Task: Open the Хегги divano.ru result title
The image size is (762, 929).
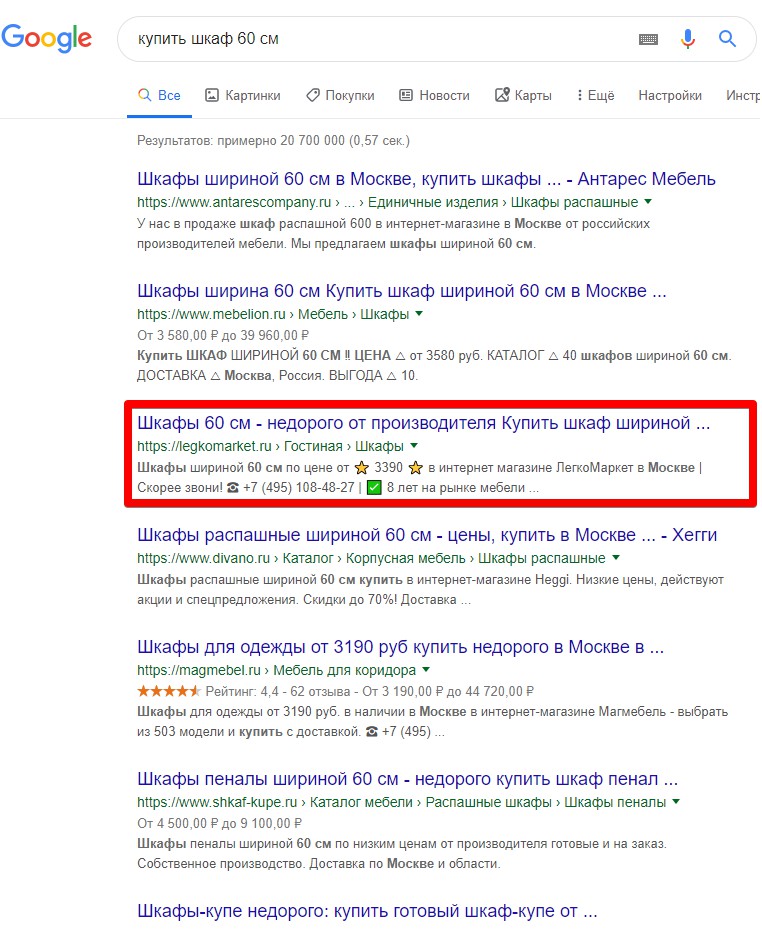Action: pyautogui.click(x=427, y=535)
